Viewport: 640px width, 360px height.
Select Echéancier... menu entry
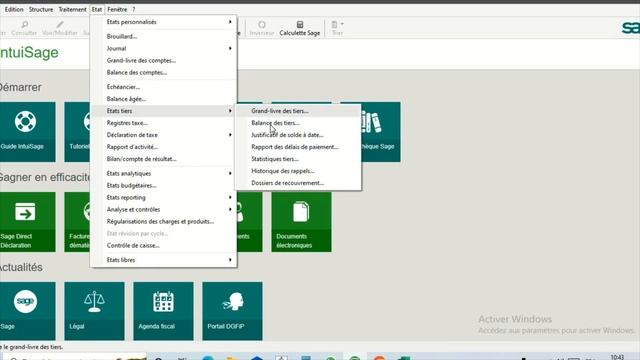point(163,87)
